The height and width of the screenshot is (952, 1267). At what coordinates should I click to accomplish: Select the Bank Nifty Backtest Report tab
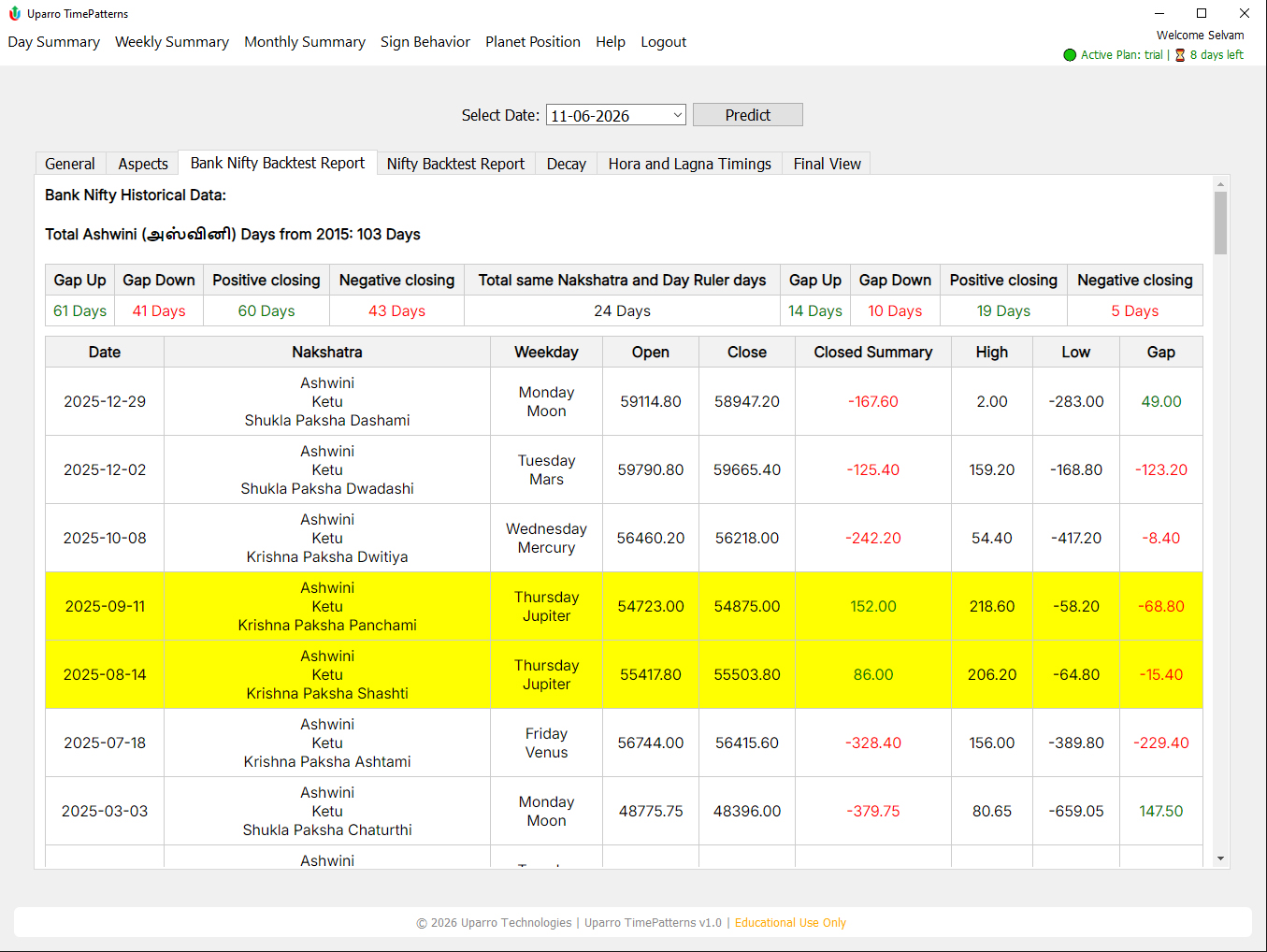coord(278,163)
